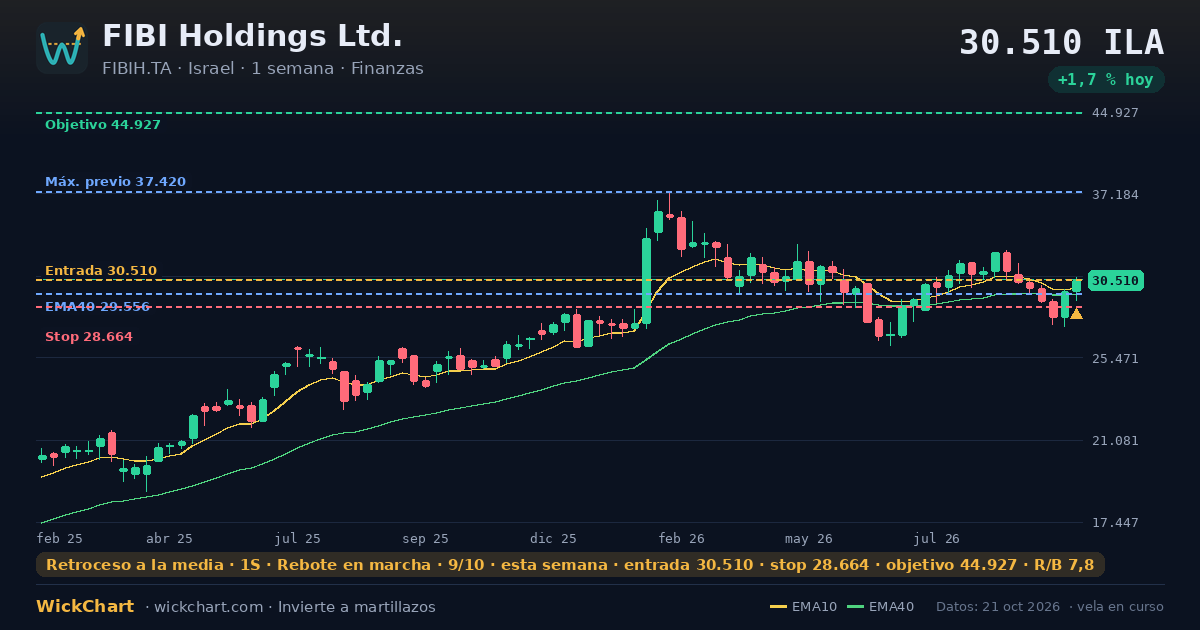Click the abr 25 date axis label

169,538
